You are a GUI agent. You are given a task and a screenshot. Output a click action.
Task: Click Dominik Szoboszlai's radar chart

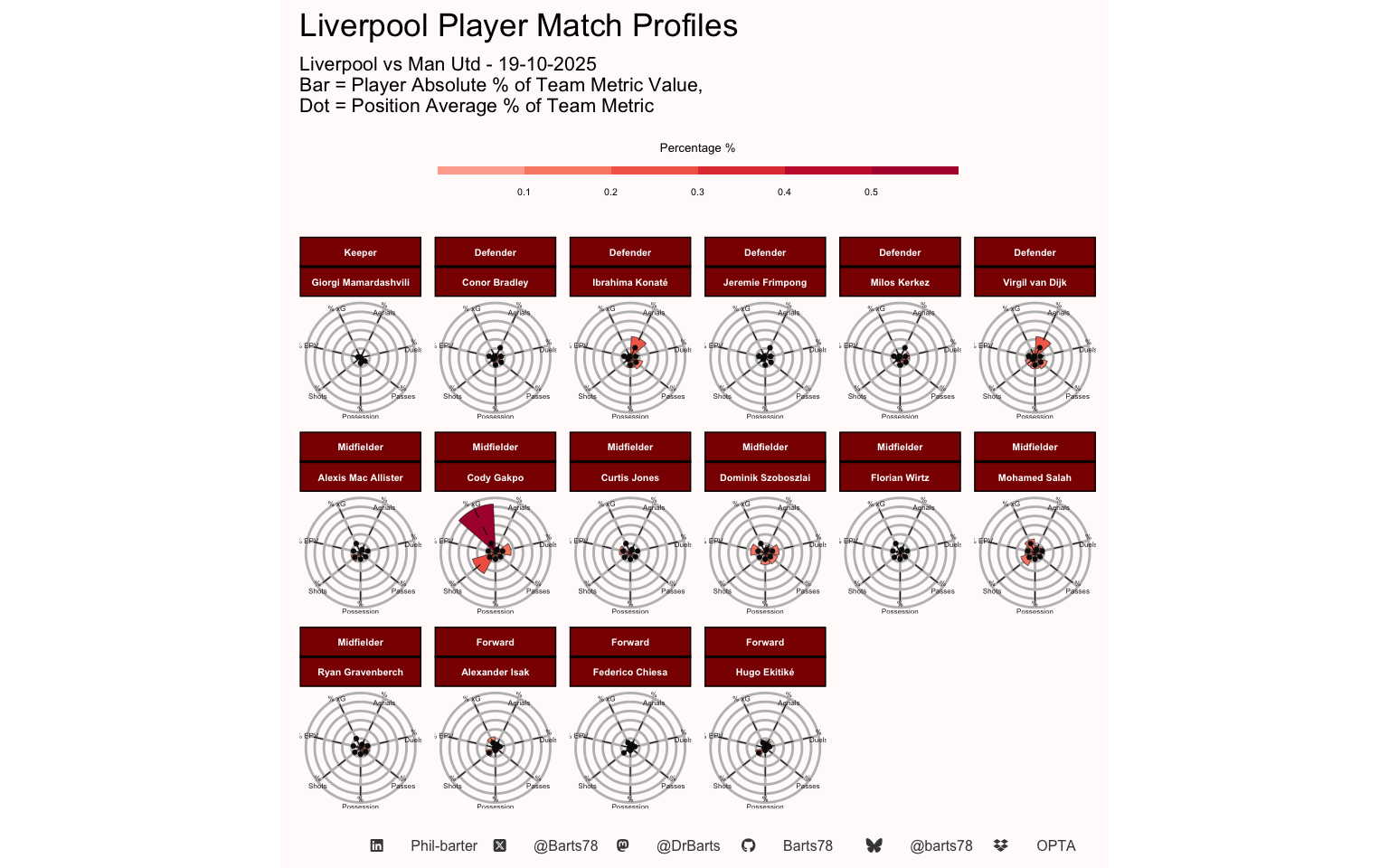[x=765, y=552]
